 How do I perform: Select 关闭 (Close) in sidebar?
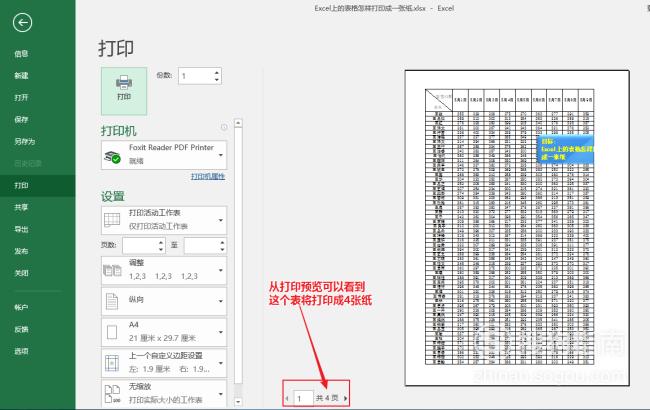tap(21, 273)
